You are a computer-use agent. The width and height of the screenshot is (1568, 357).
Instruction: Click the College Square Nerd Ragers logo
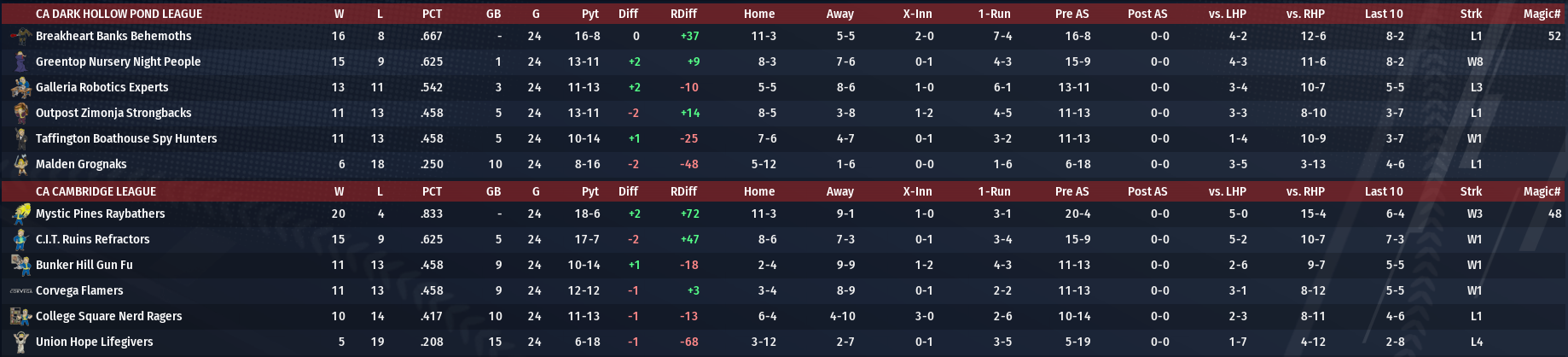click(20, 316)
